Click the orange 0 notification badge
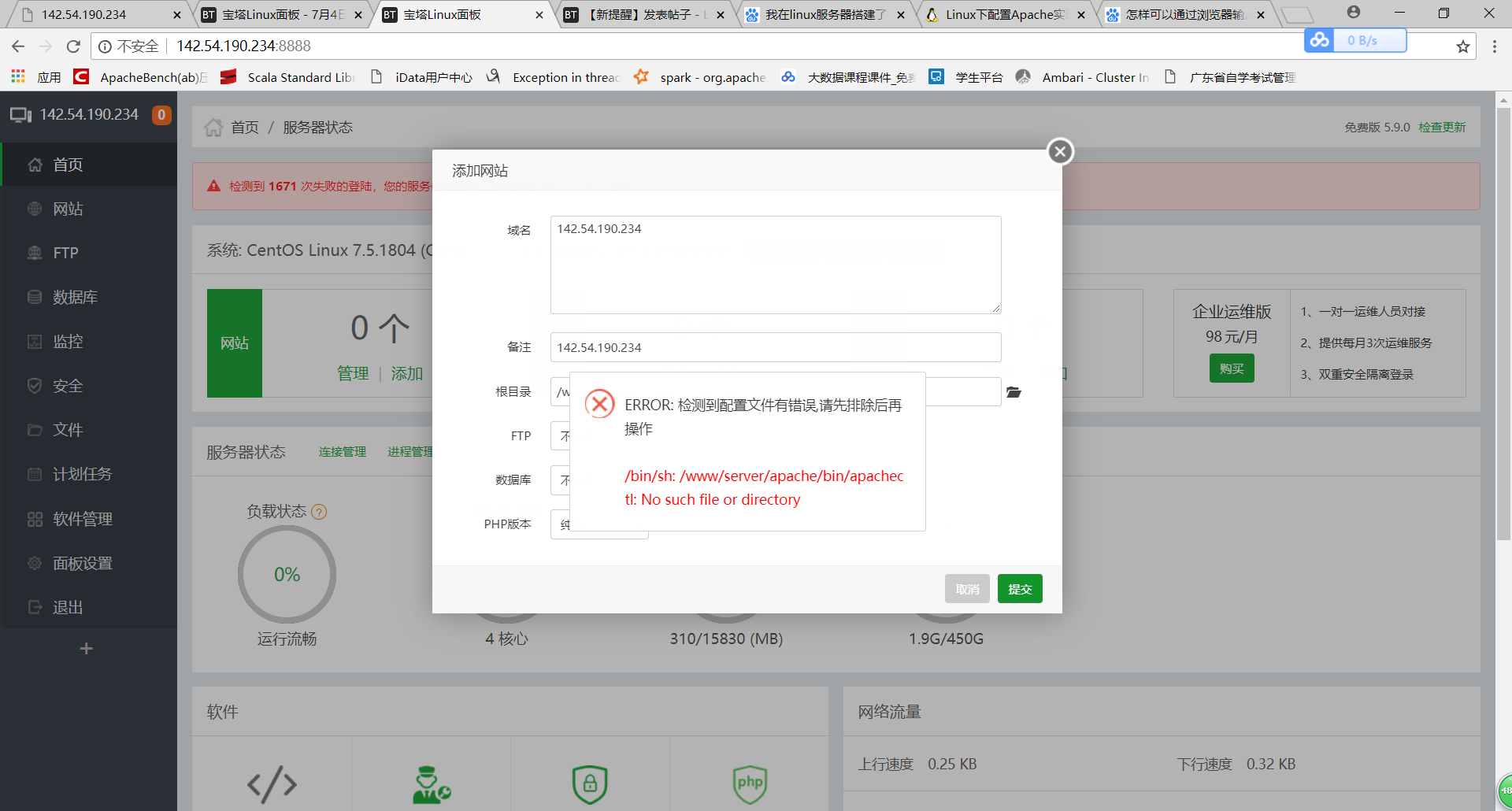The height and width of the screenshot is (811, 1512). pos(161,115)
